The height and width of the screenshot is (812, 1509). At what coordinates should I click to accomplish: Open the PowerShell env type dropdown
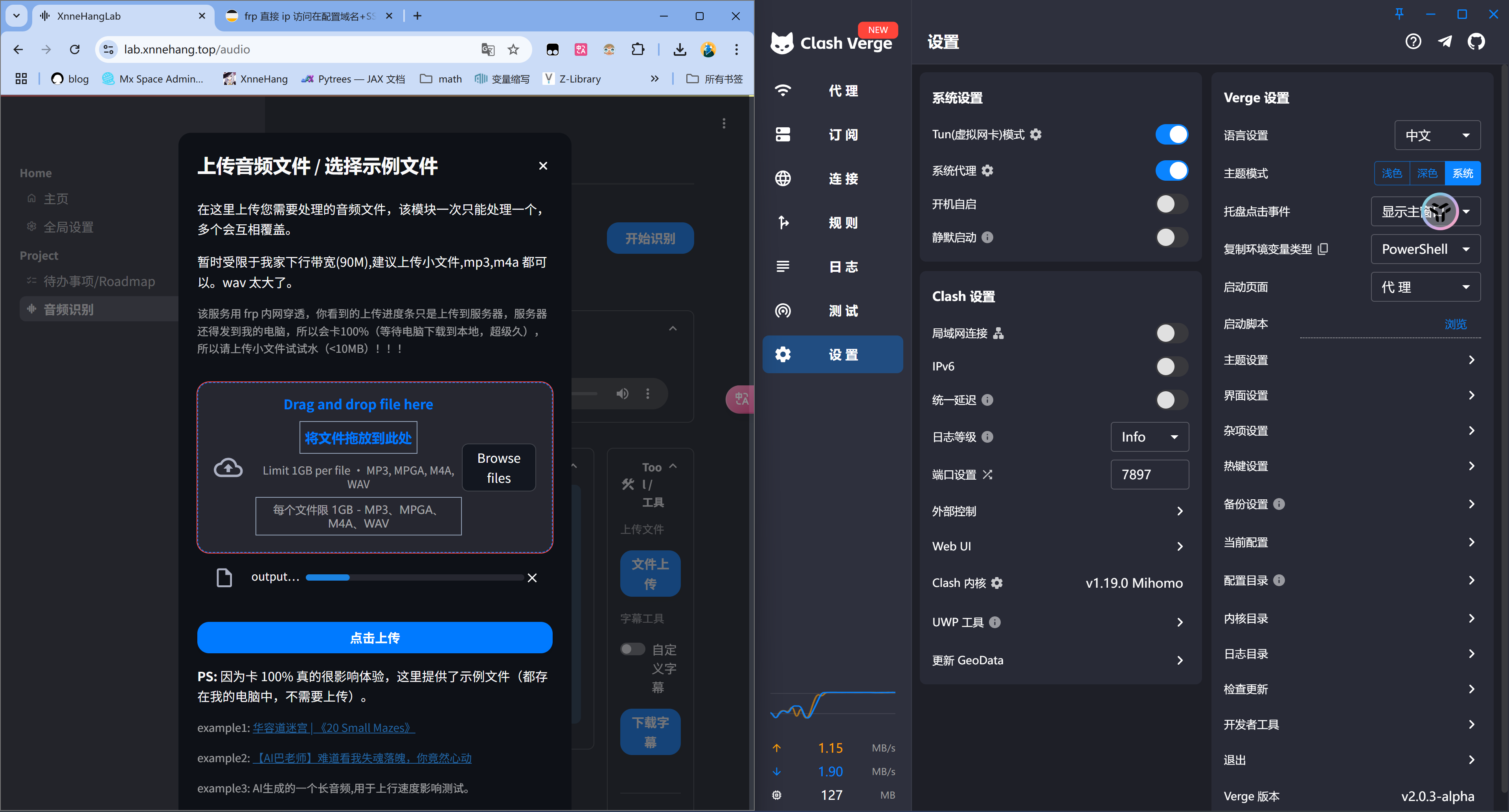click(x=1425, y=249)
